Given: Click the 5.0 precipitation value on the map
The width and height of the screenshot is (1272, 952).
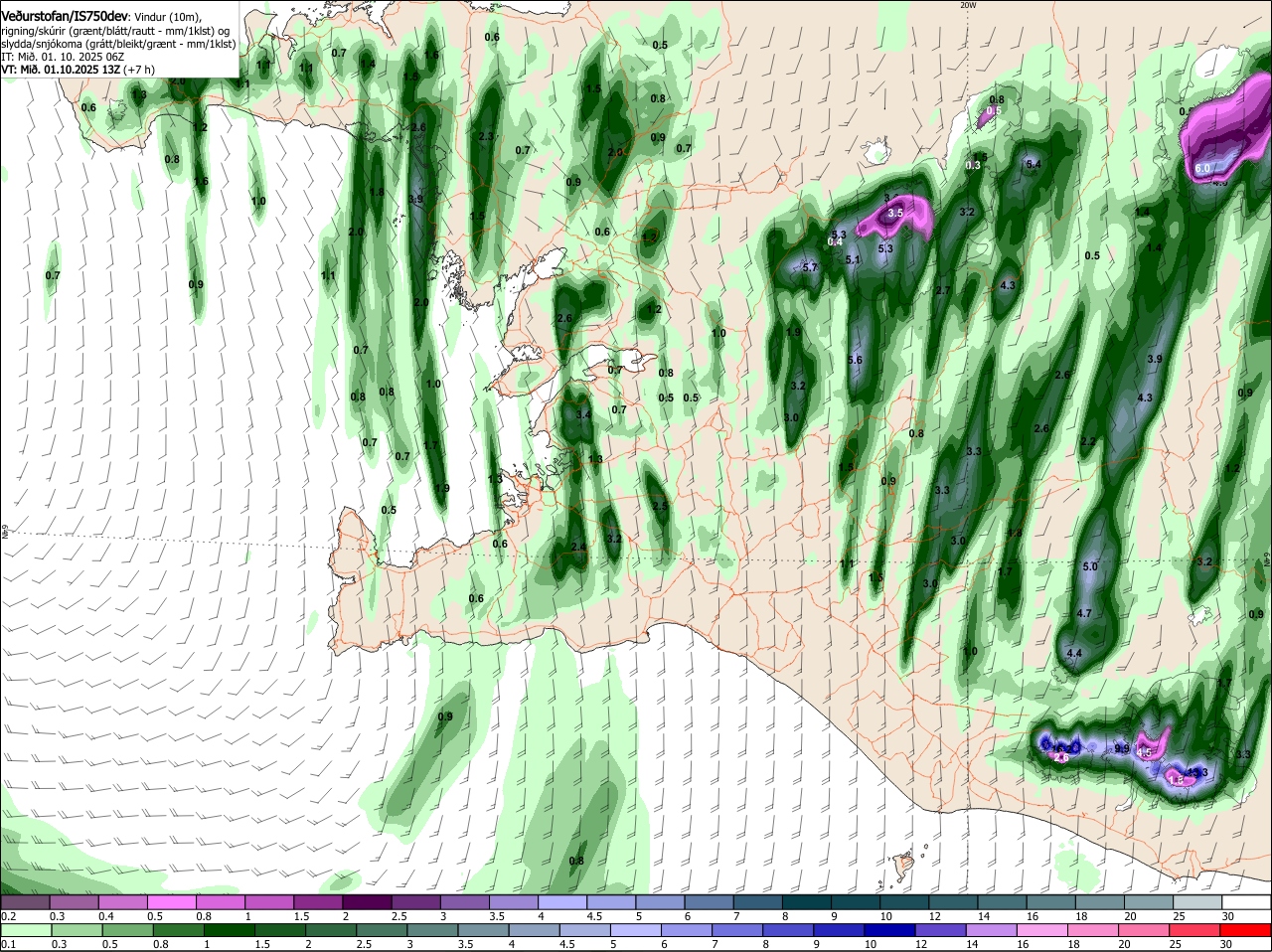Looking at the screenshot, I should point(1090,566).
